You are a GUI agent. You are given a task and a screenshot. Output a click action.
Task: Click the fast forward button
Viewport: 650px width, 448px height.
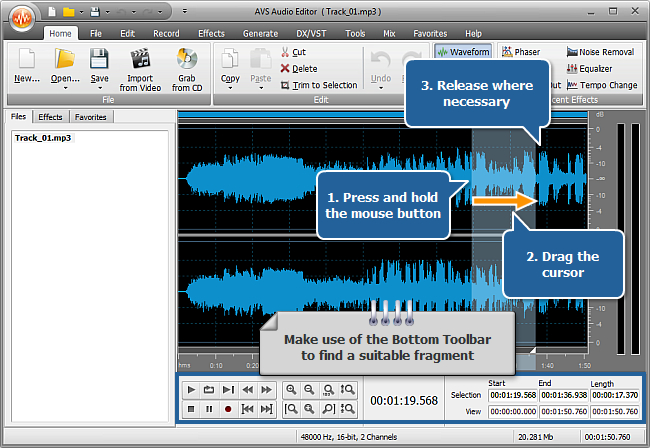point(266,390)
